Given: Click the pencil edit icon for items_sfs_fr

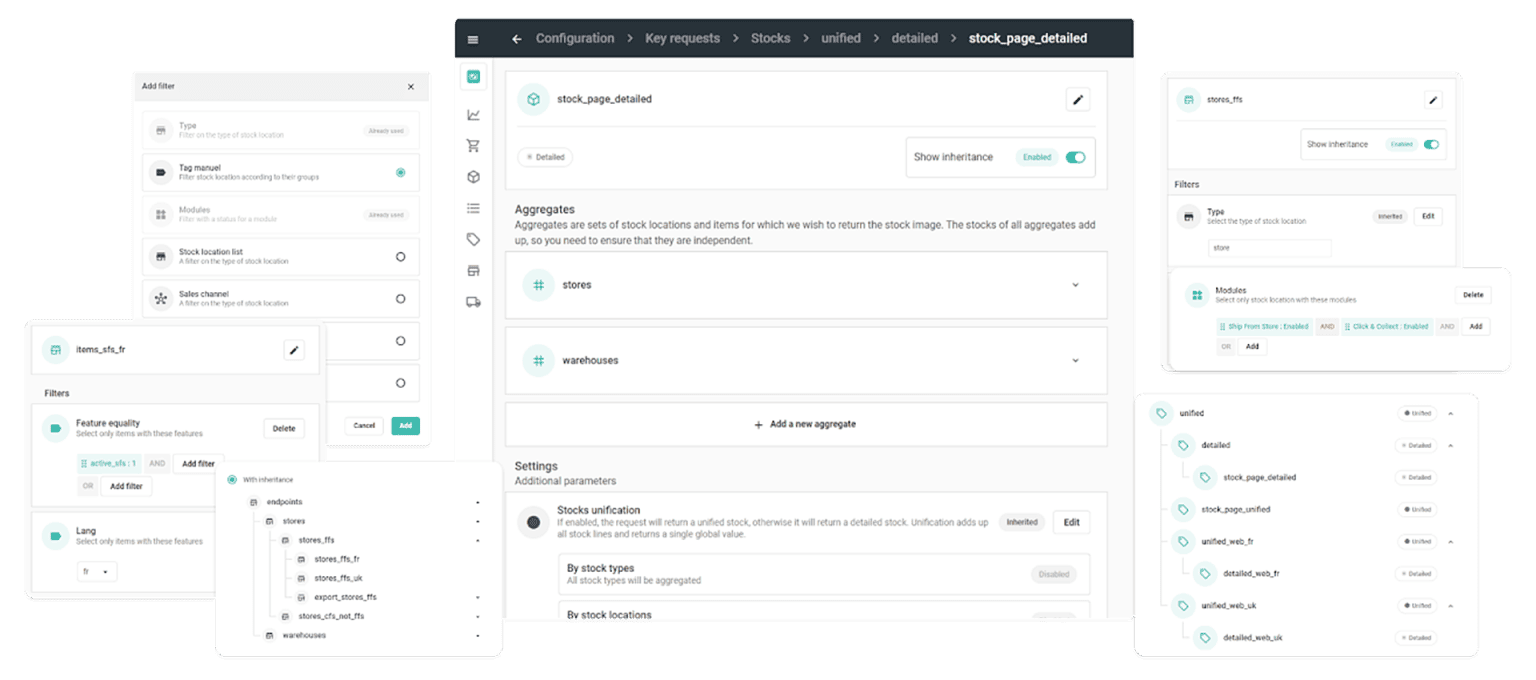Looking at the screenshot, I should click(x=293, y=349).
